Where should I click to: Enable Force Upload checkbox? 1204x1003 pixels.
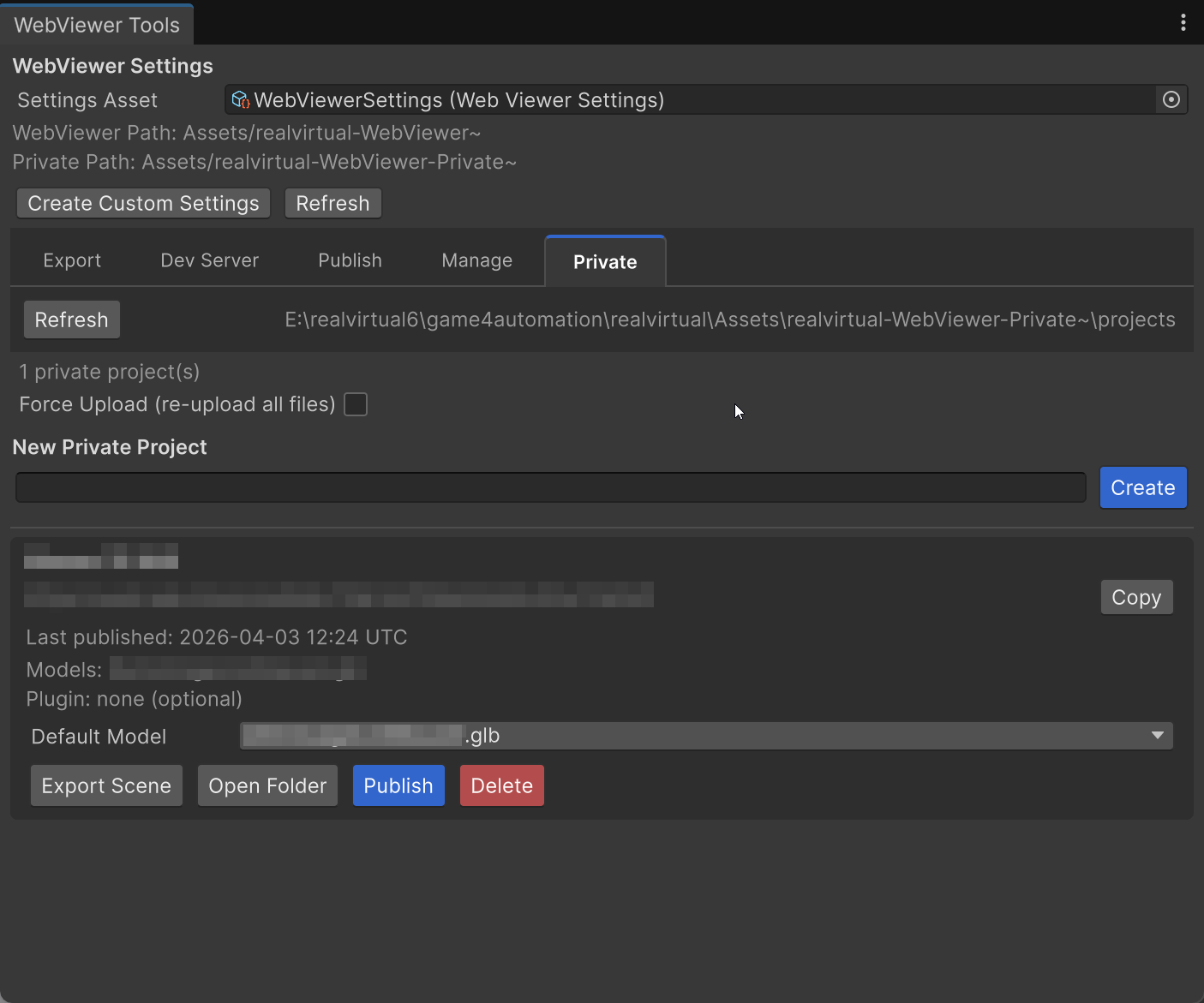pyautogui.click(x=356, y=404)
